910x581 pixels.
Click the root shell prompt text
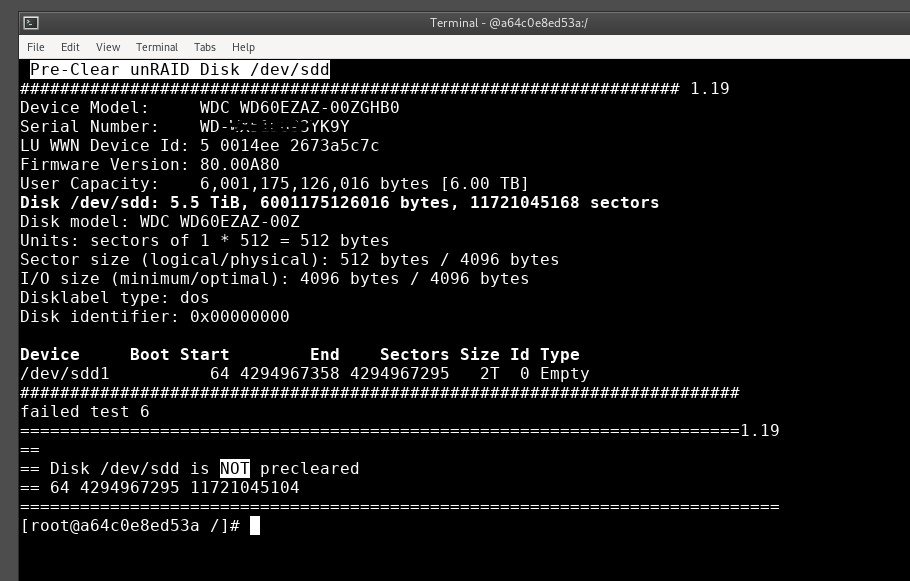130,526
